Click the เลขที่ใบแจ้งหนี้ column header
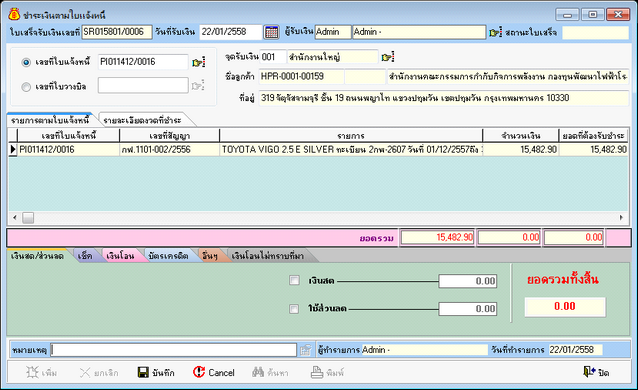This screenshot has width=638, height=390. [x=68, y=136]
